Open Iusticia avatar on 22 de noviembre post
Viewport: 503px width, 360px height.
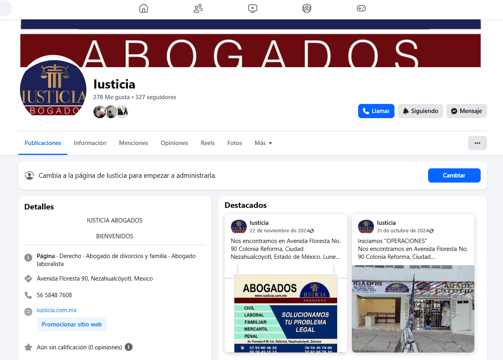(x=239, y=227)
